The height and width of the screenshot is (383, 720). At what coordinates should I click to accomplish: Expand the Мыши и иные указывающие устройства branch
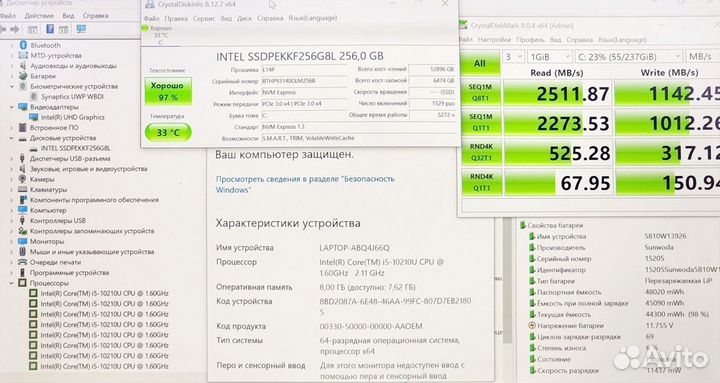click(12, 252)
